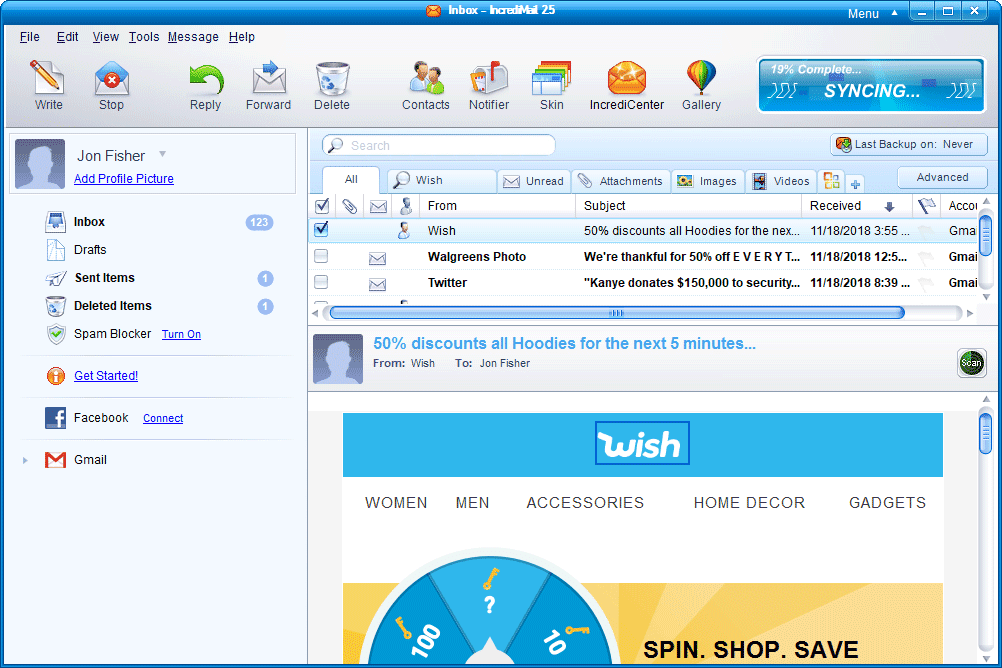Click the message preview vertical scrollbar thumb
Screen dimensions: 1002x668
pyautogui.click(x=985, y=433)
